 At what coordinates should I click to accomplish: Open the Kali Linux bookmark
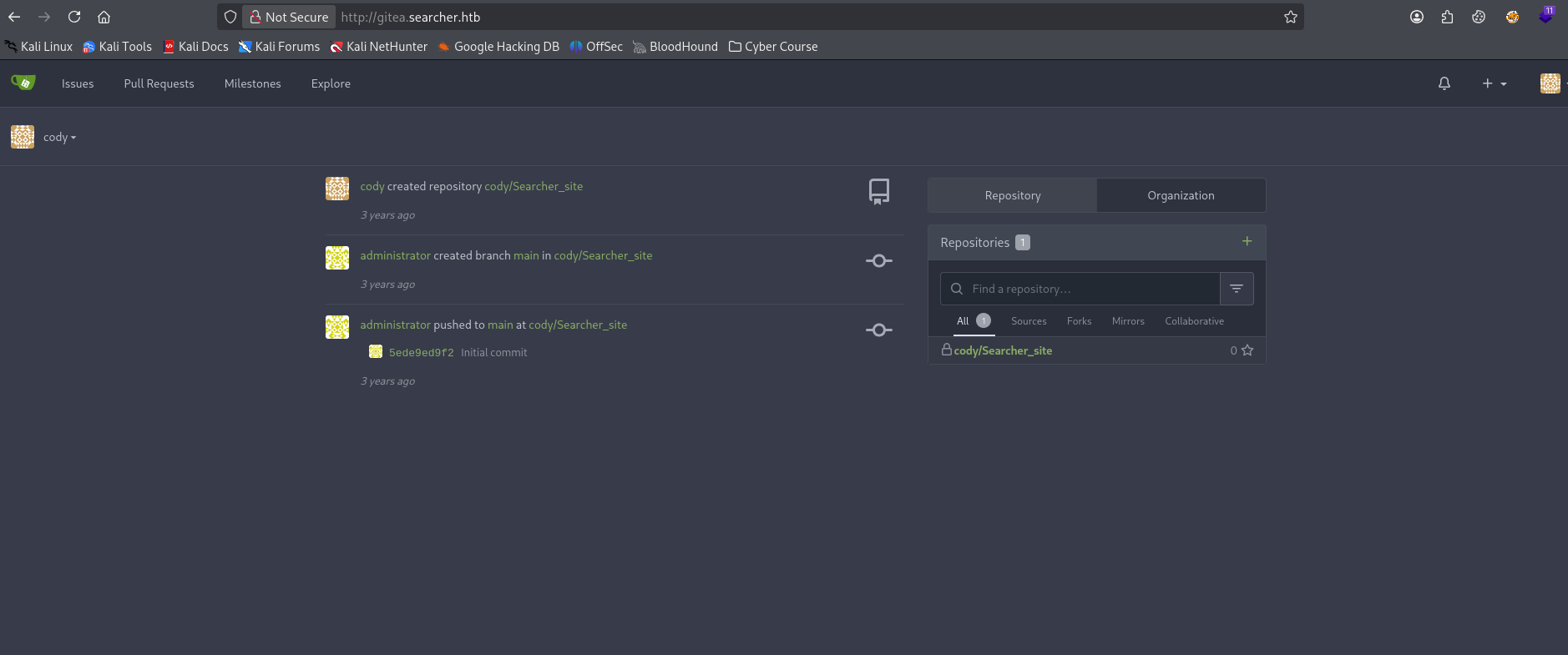click(38, 47)
